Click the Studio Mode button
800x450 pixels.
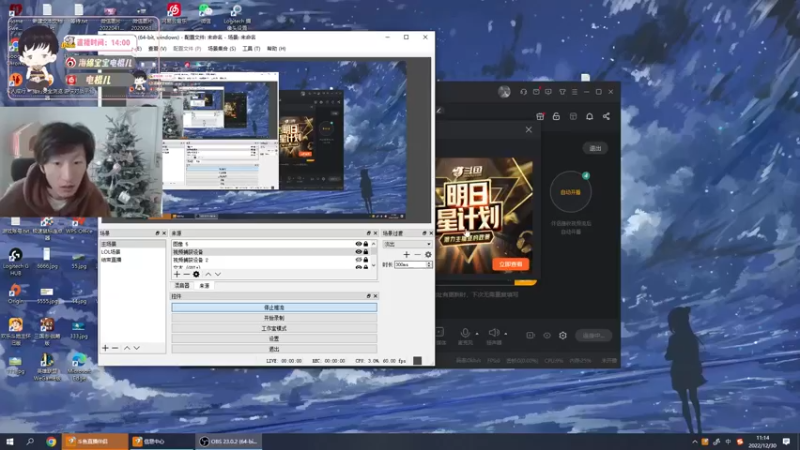click(274, 328)
